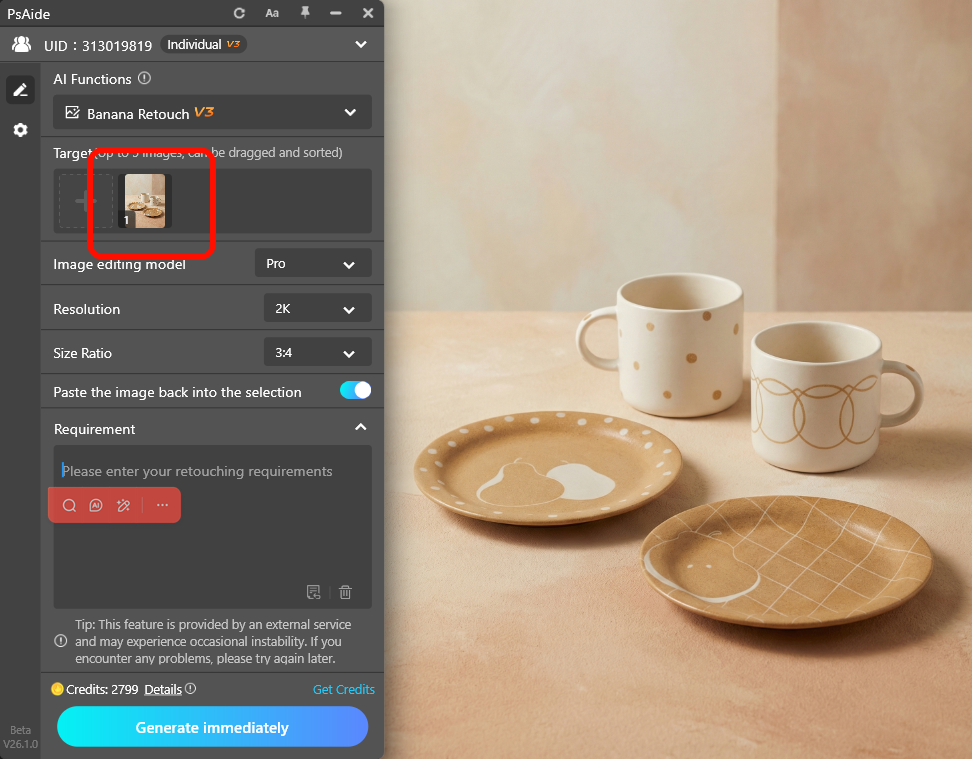Open the Size Ratio dropdown
972x759 pixels.
click(x=317, y=352)
